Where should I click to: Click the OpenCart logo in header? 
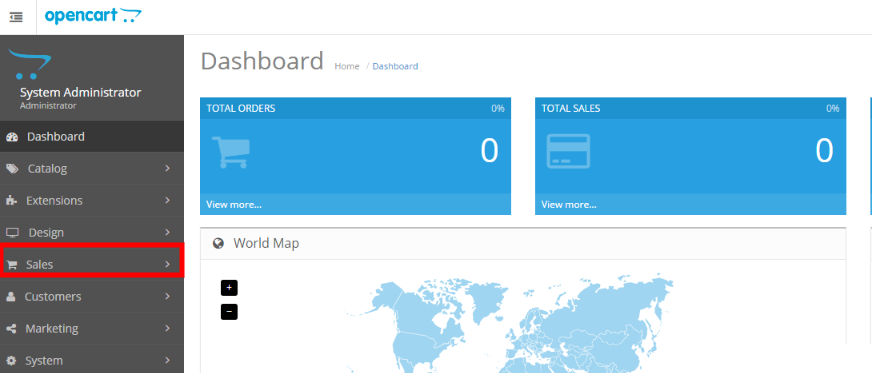click(x=93, y=16)
